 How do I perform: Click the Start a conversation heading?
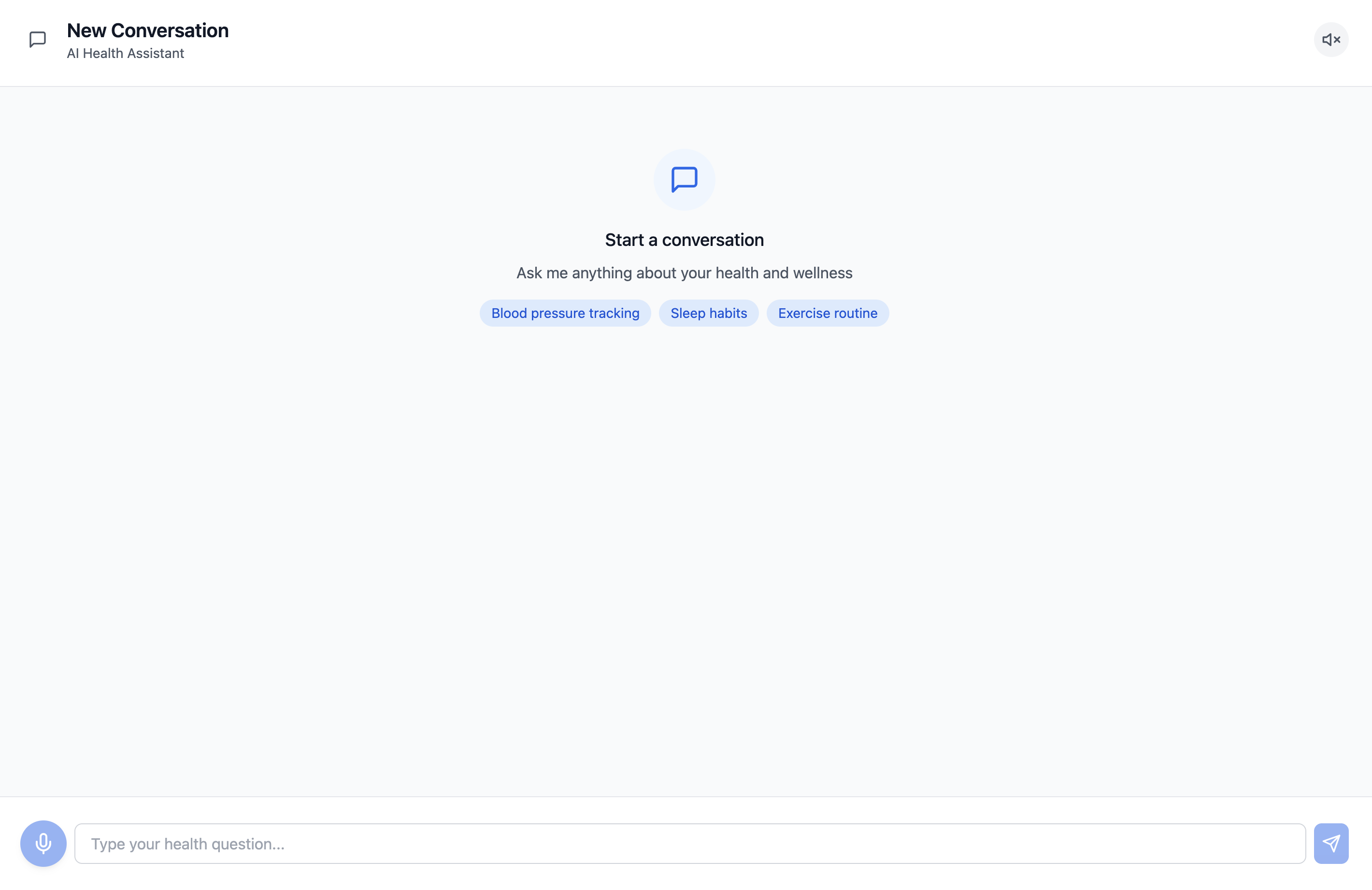click(x=684, y=240)
